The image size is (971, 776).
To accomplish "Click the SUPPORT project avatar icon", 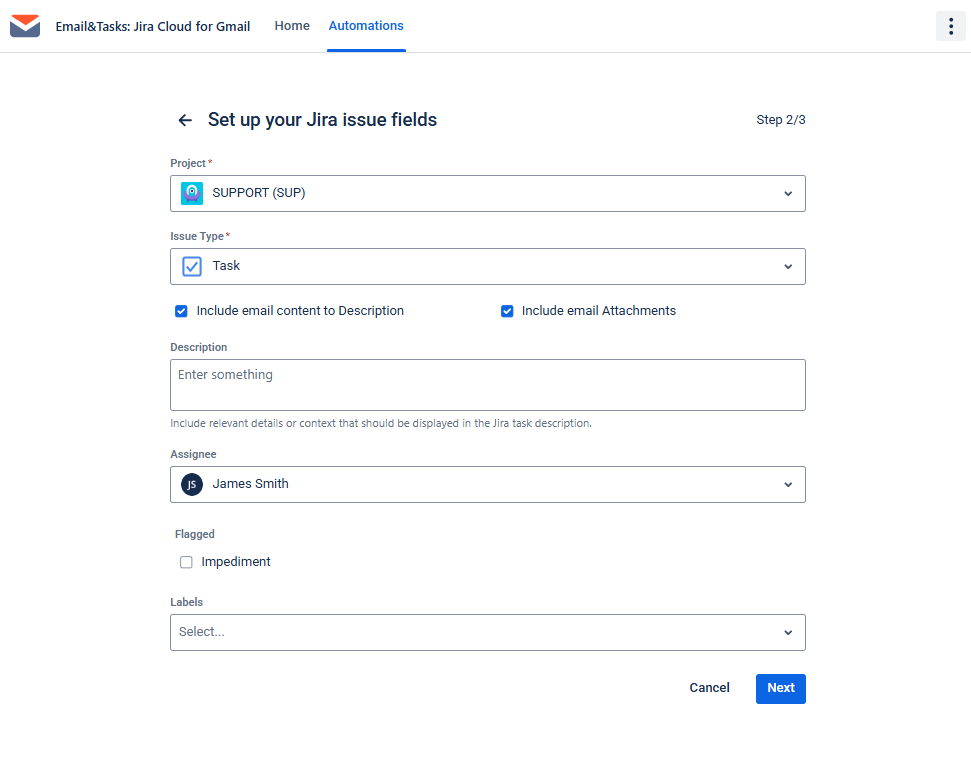I will pyautogui.click(x=192, y=194).
